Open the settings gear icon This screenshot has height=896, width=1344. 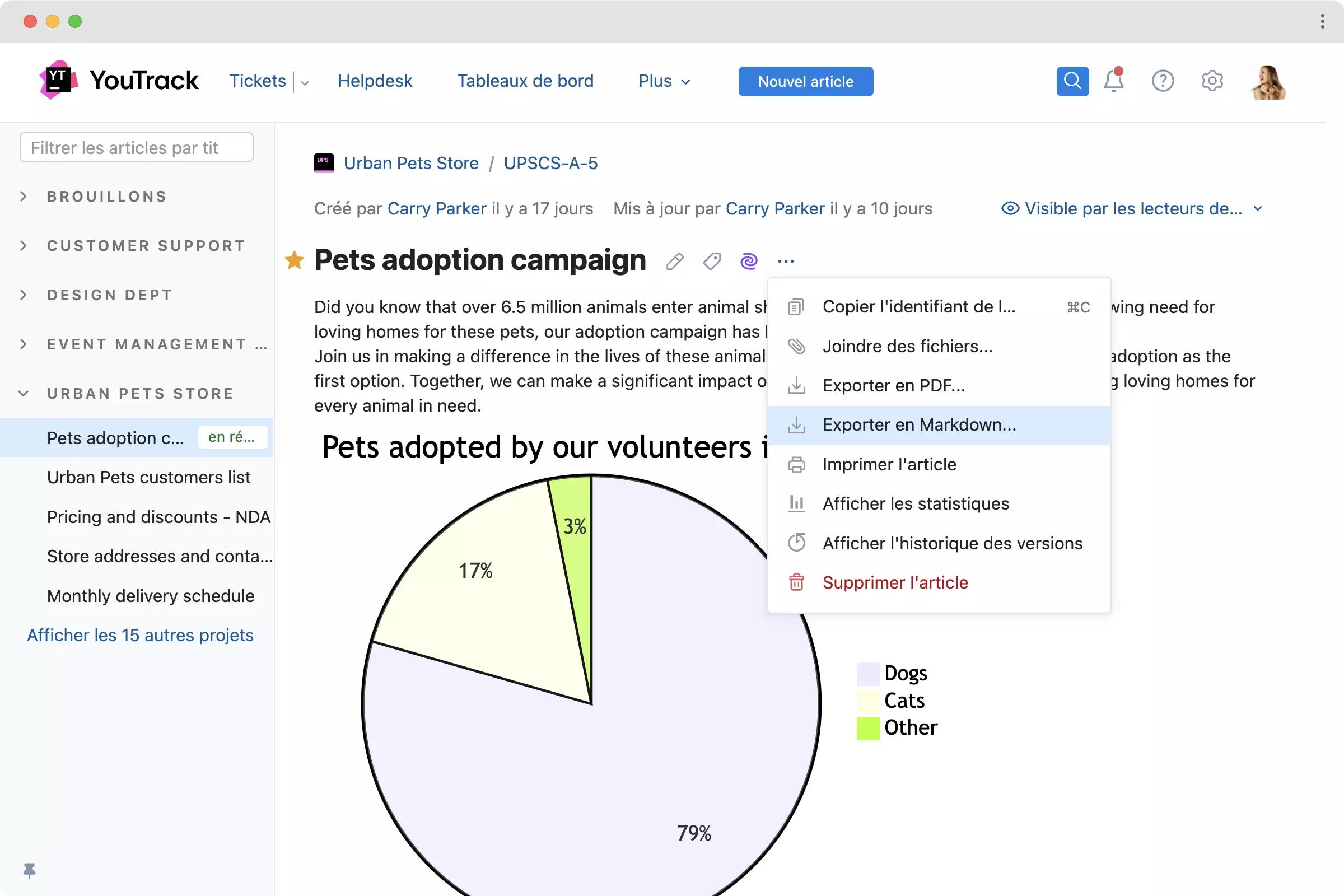tap(1211, 81)
